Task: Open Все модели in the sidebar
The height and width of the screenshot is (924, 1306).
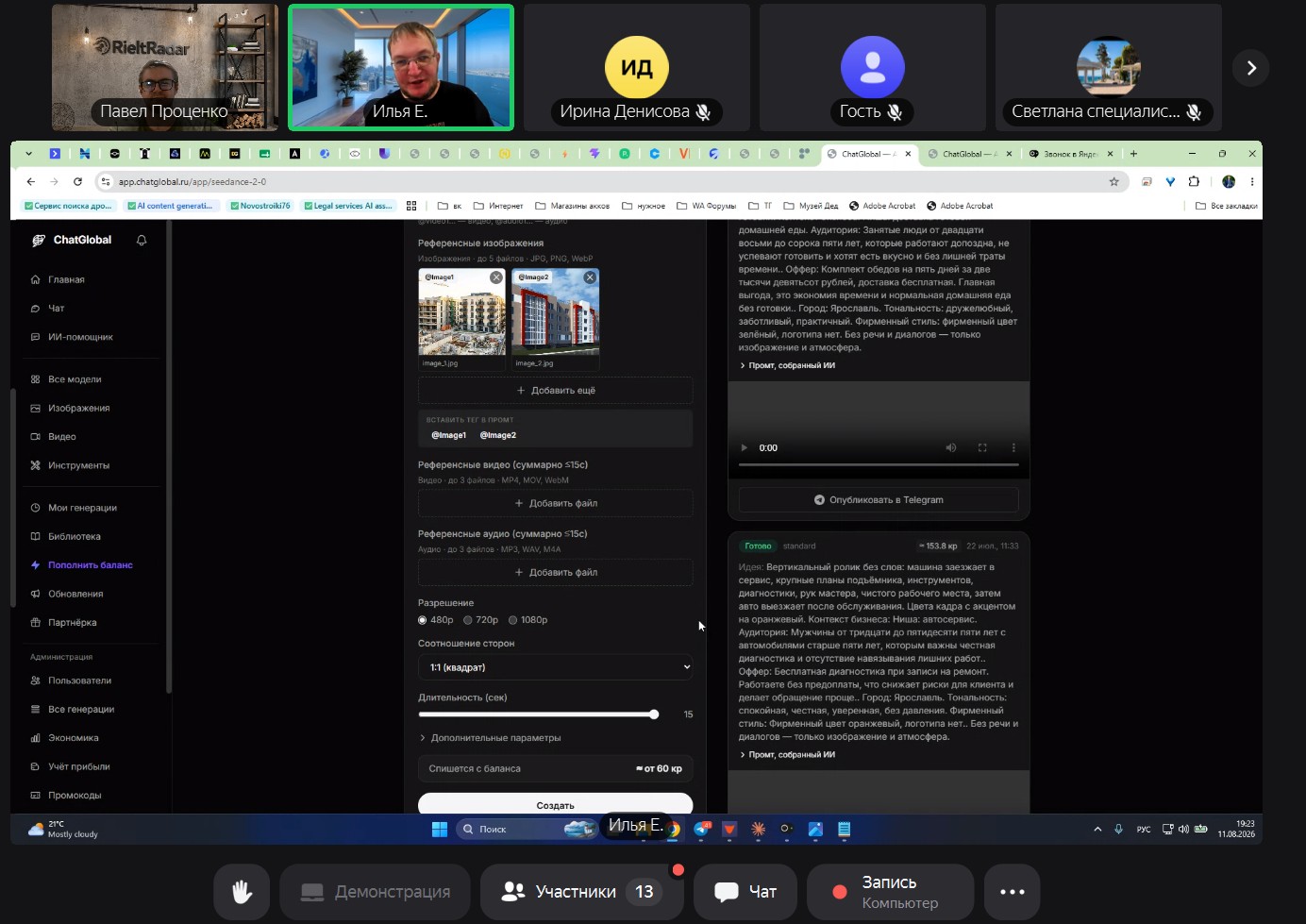Action: click(75, 379)
